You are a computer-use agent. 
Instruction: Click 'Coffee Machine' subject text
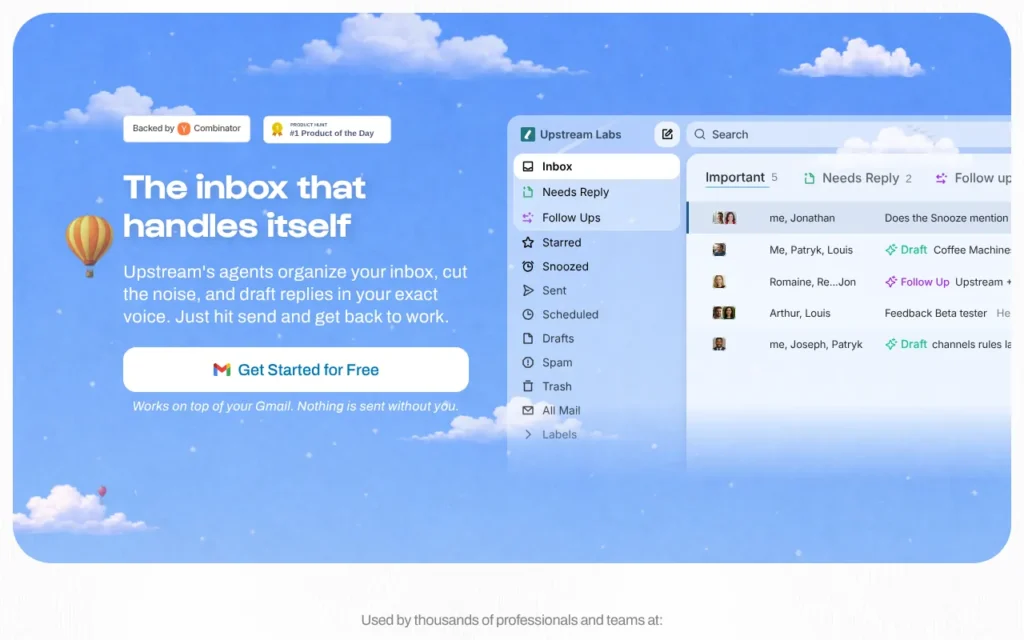click(972, 249)
